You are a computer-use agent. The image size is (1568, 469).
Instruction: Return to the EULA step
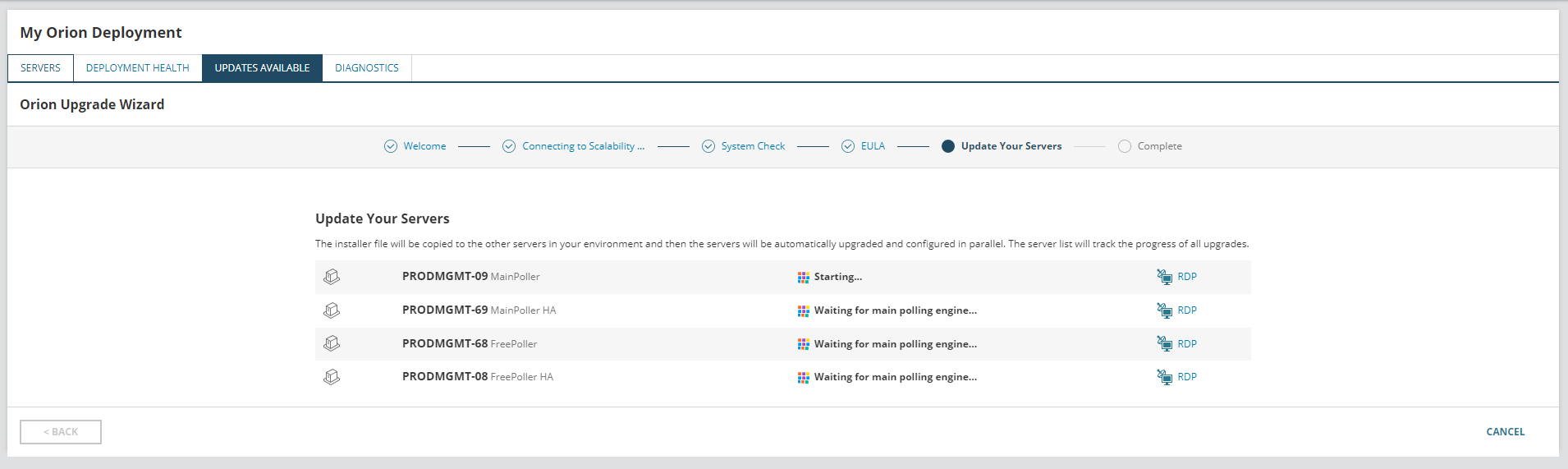point(873,146)
